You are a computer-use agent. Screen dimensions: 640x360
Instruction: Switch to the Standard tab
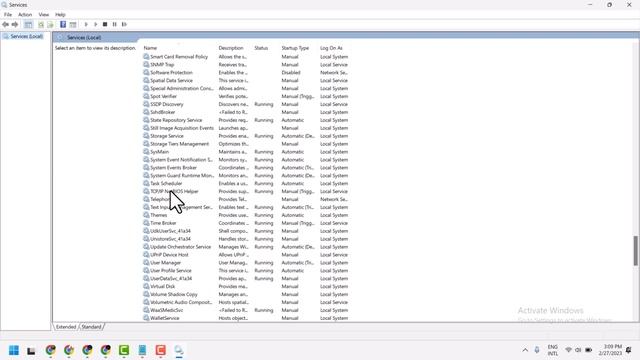(x=91, y=327)
